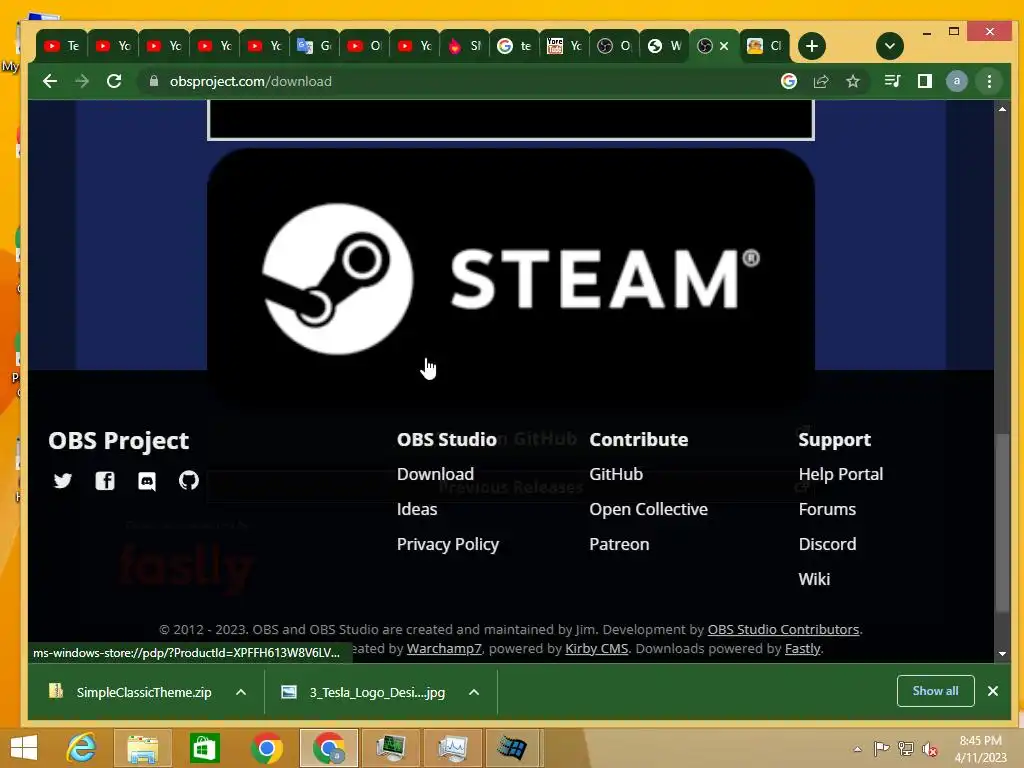Click the page scroll down arrow
The height and width of the screenshot is (768, 1024).
pos(1002,654)
